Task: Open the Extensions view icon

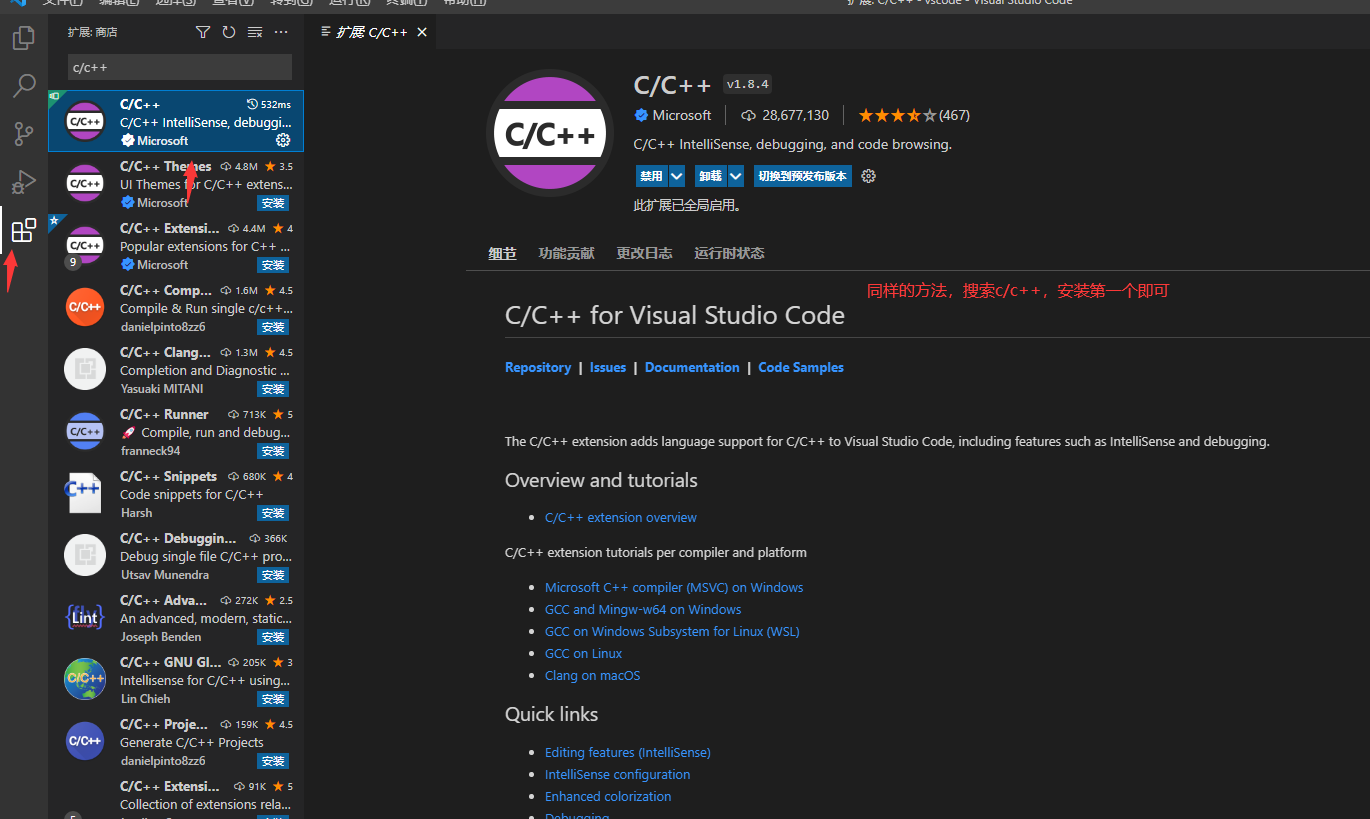Action: pos(24,231)
